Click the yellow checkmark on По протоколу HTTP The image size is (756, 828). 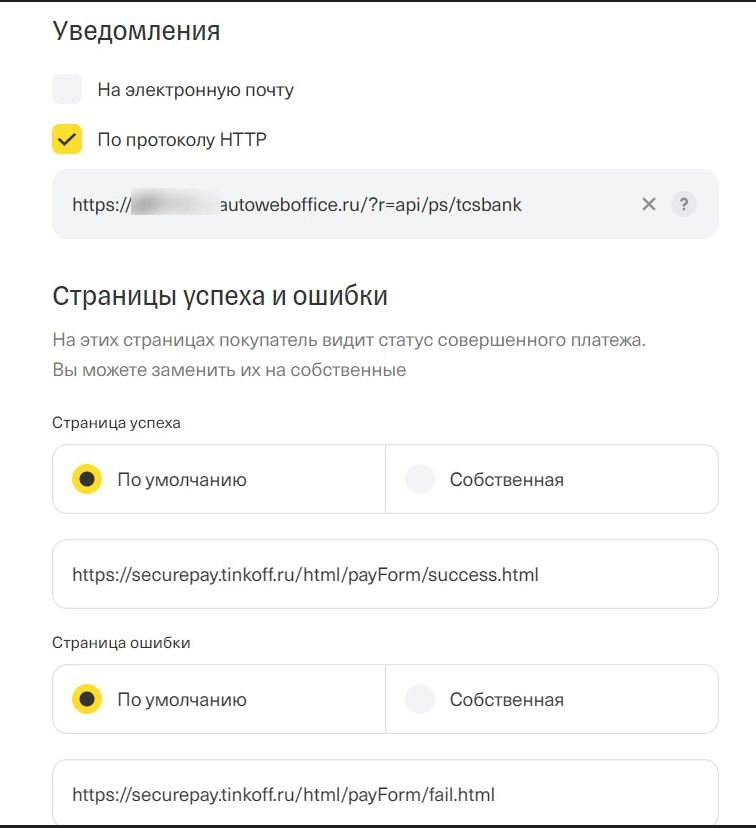pos(67,139)
